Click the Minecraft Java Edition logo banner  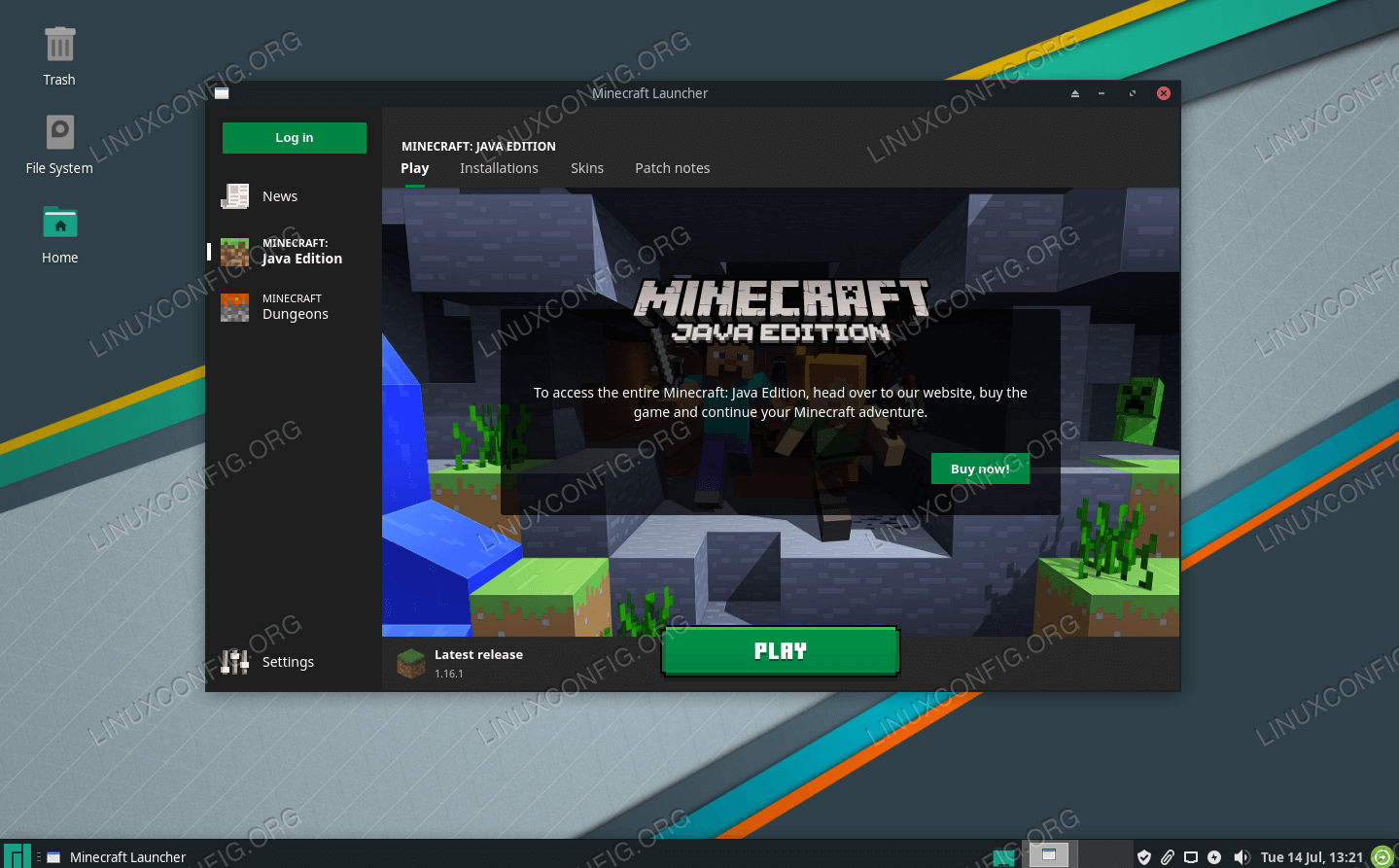(x=782, y=312)
